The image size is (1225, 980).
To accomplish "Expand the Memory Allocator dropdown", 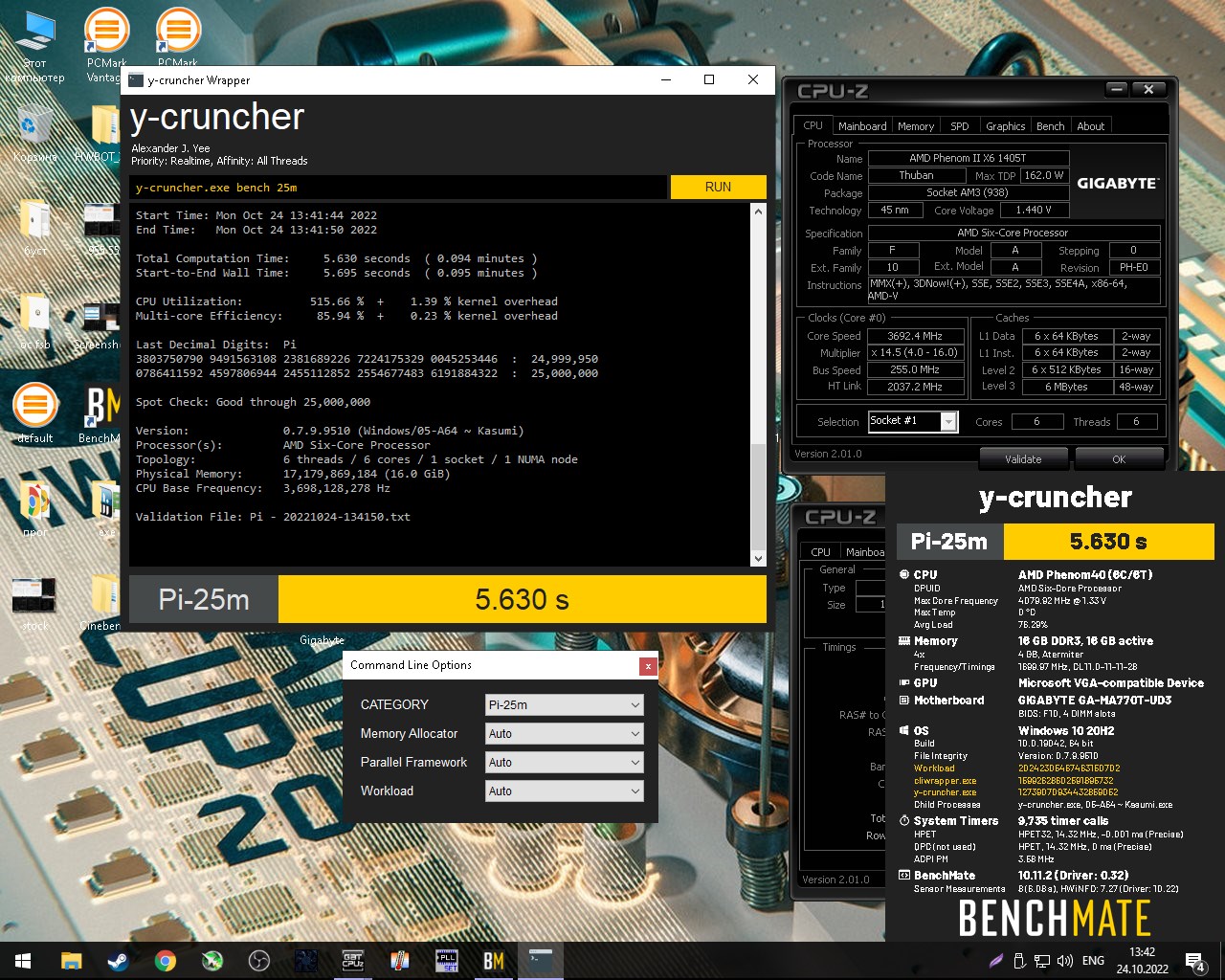I will click(564, 734).
